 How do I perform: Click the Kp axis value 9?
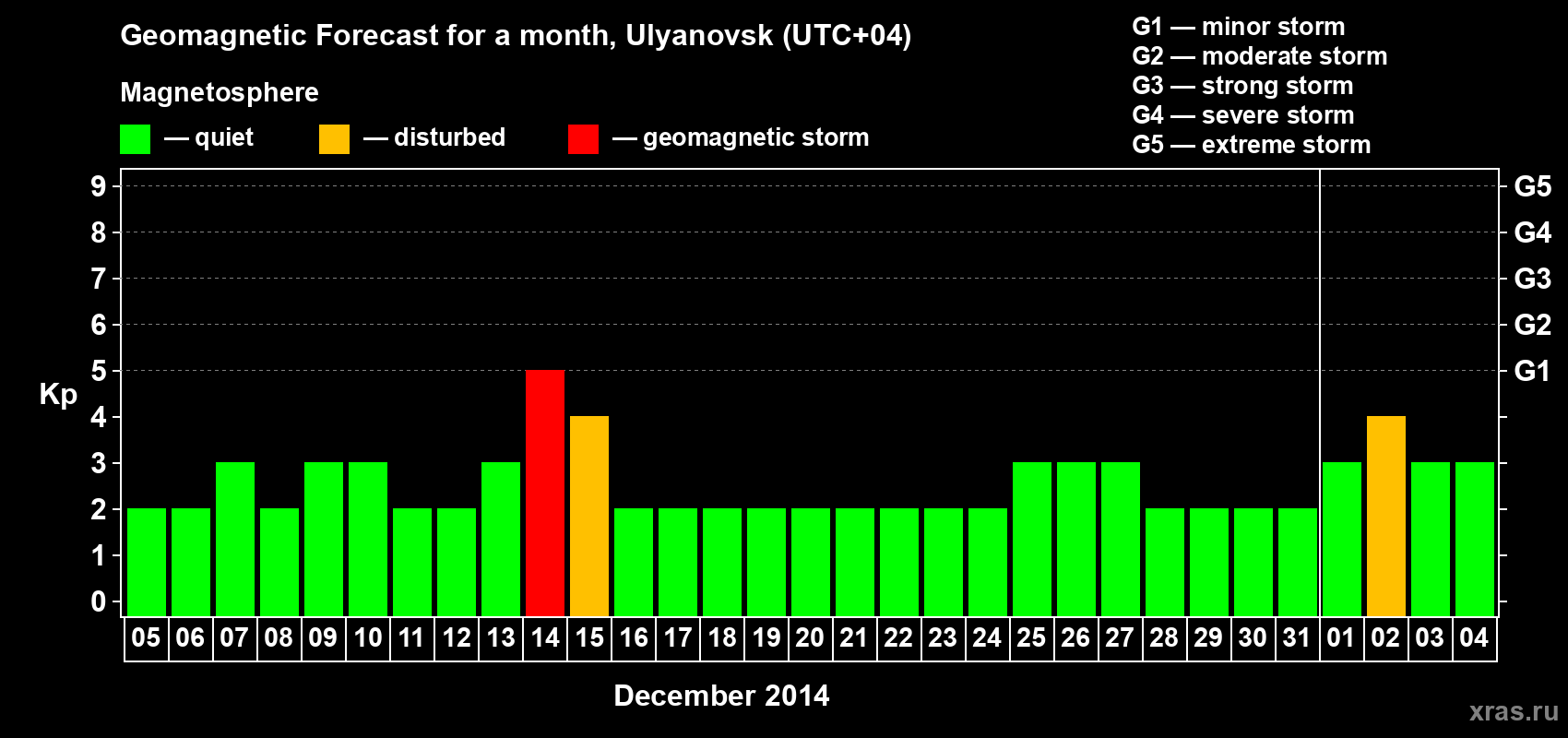tap(99, 186)
